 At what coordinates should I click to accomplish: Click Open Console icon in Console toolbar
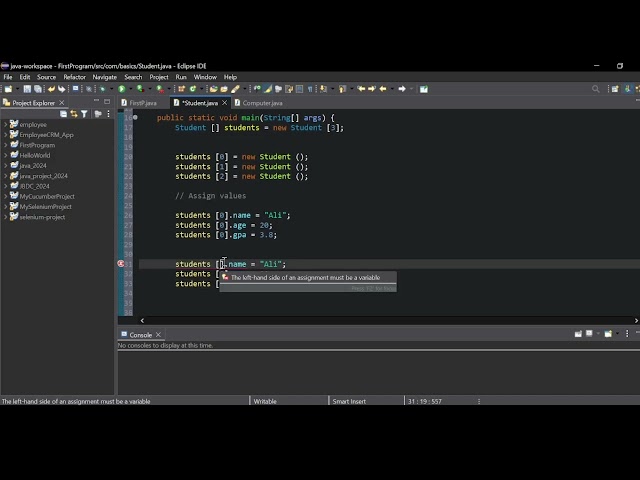coord(608,334)
